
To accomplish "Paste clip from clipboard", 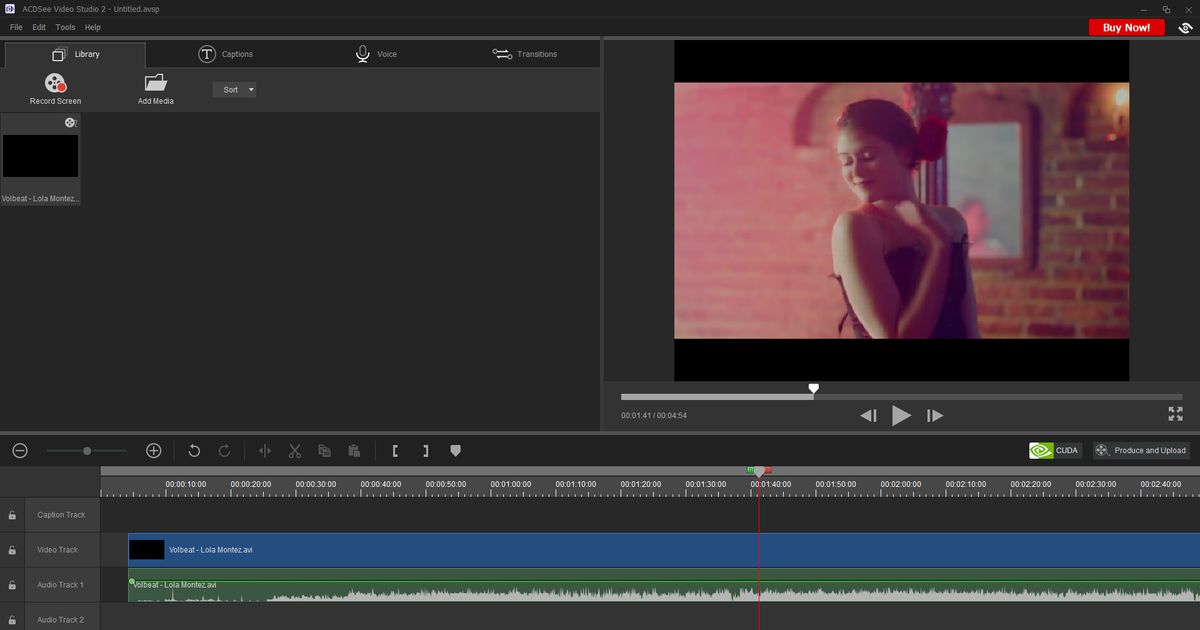I will [354, 451].
